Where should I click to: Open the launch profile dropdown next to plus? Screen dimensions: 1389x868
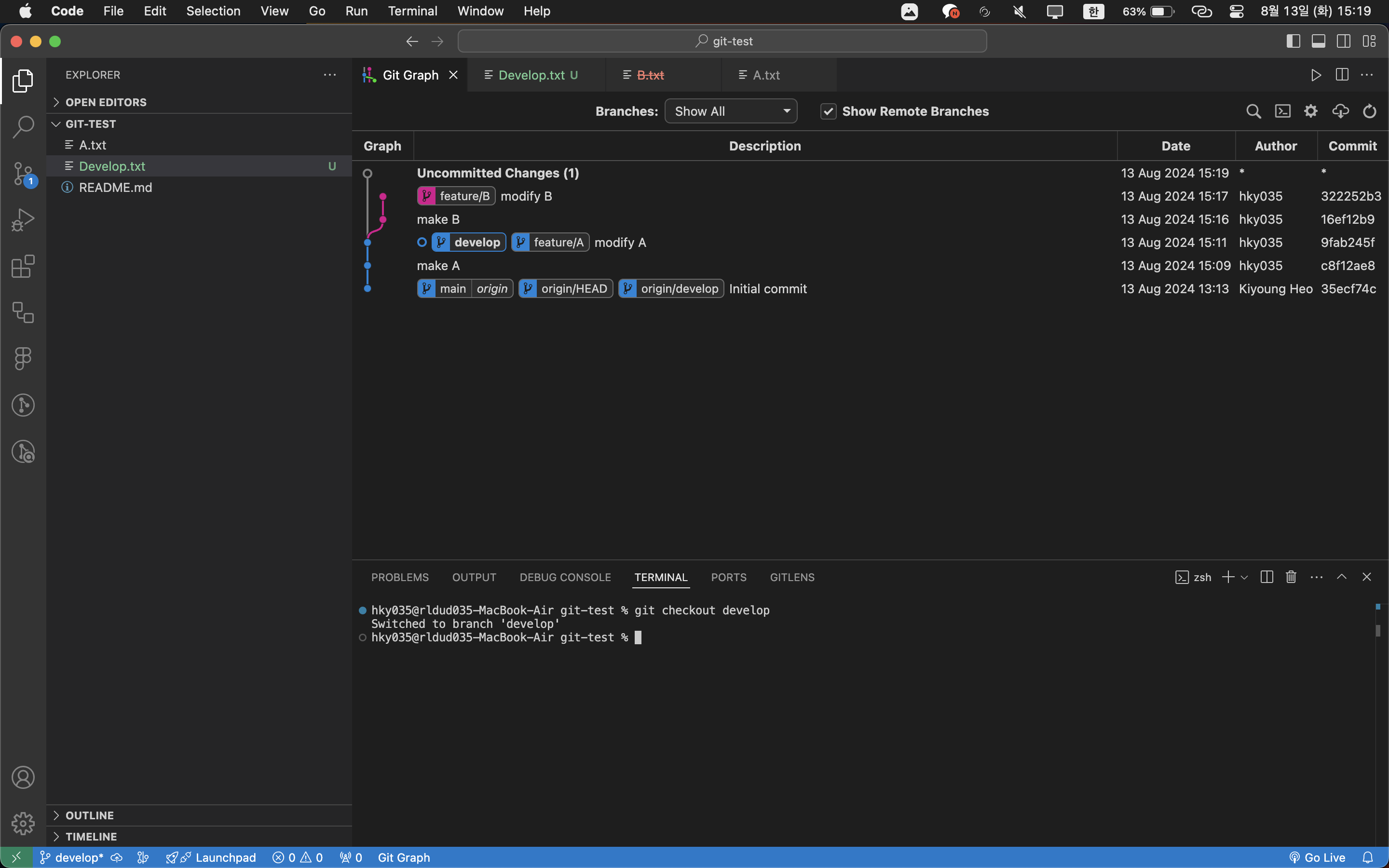pyautogui.click(x=1244, y=578)
